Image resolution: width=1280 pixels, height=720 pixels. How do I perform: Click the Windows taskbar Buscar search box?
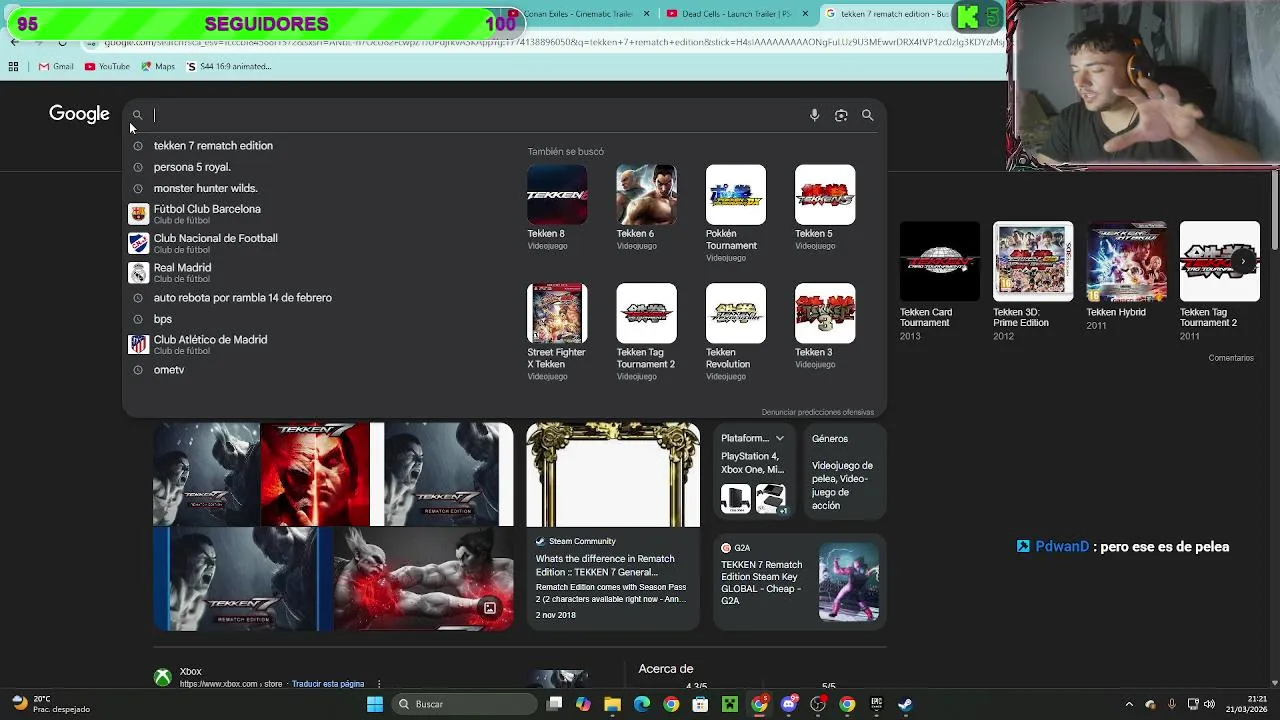click(463, 704)
